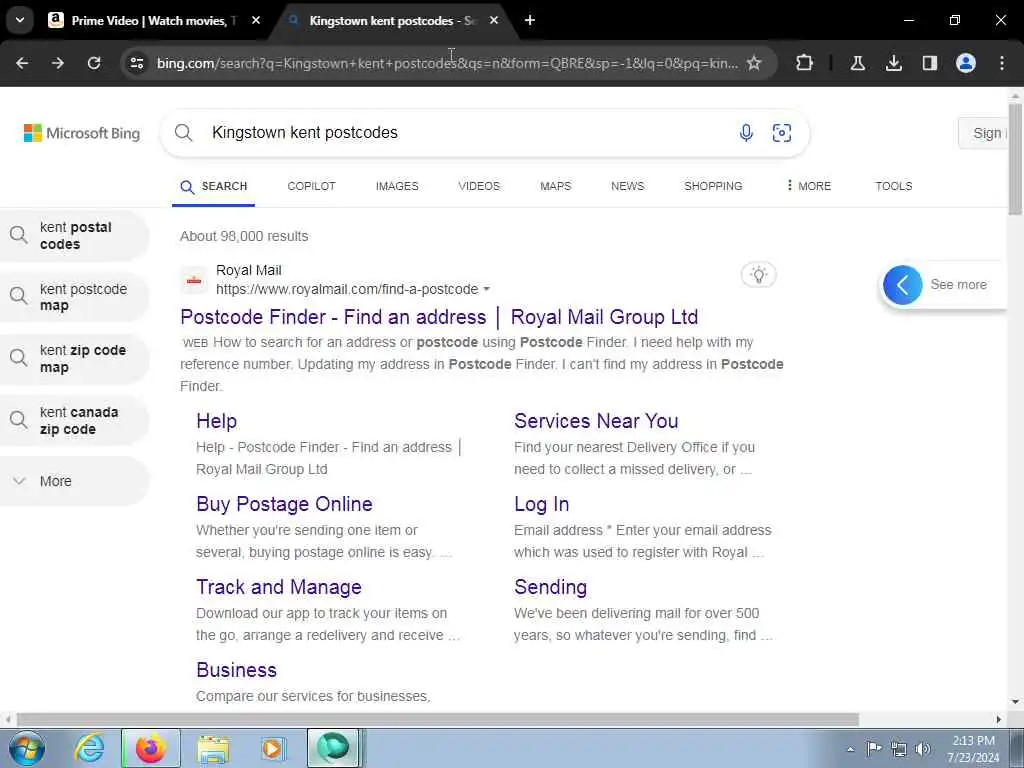This screenshot has height=768, width=1024.
Task: Expand the Royal Mail URL dropdown arrow
Action: tap(487, 289)
